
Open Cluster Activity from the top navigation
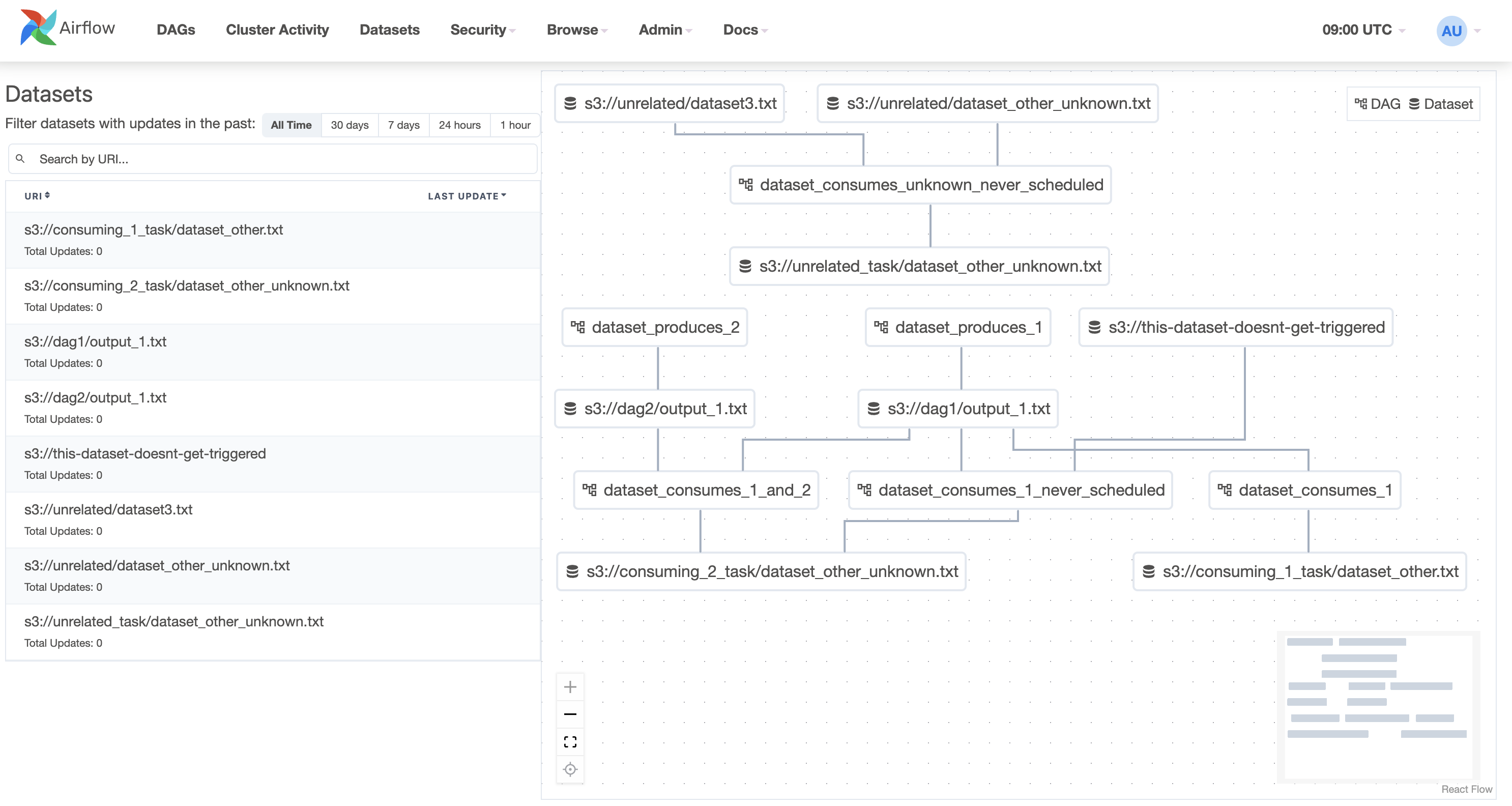(x=277, y=30)
